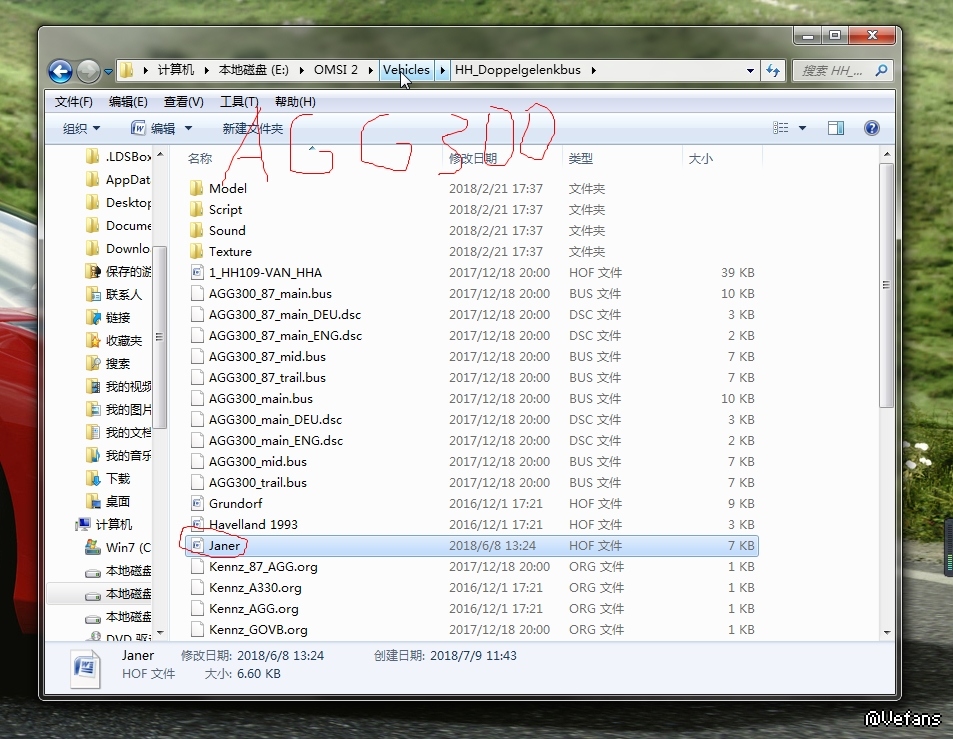Click the 联系人 contacts folder icon

point(93,295)
